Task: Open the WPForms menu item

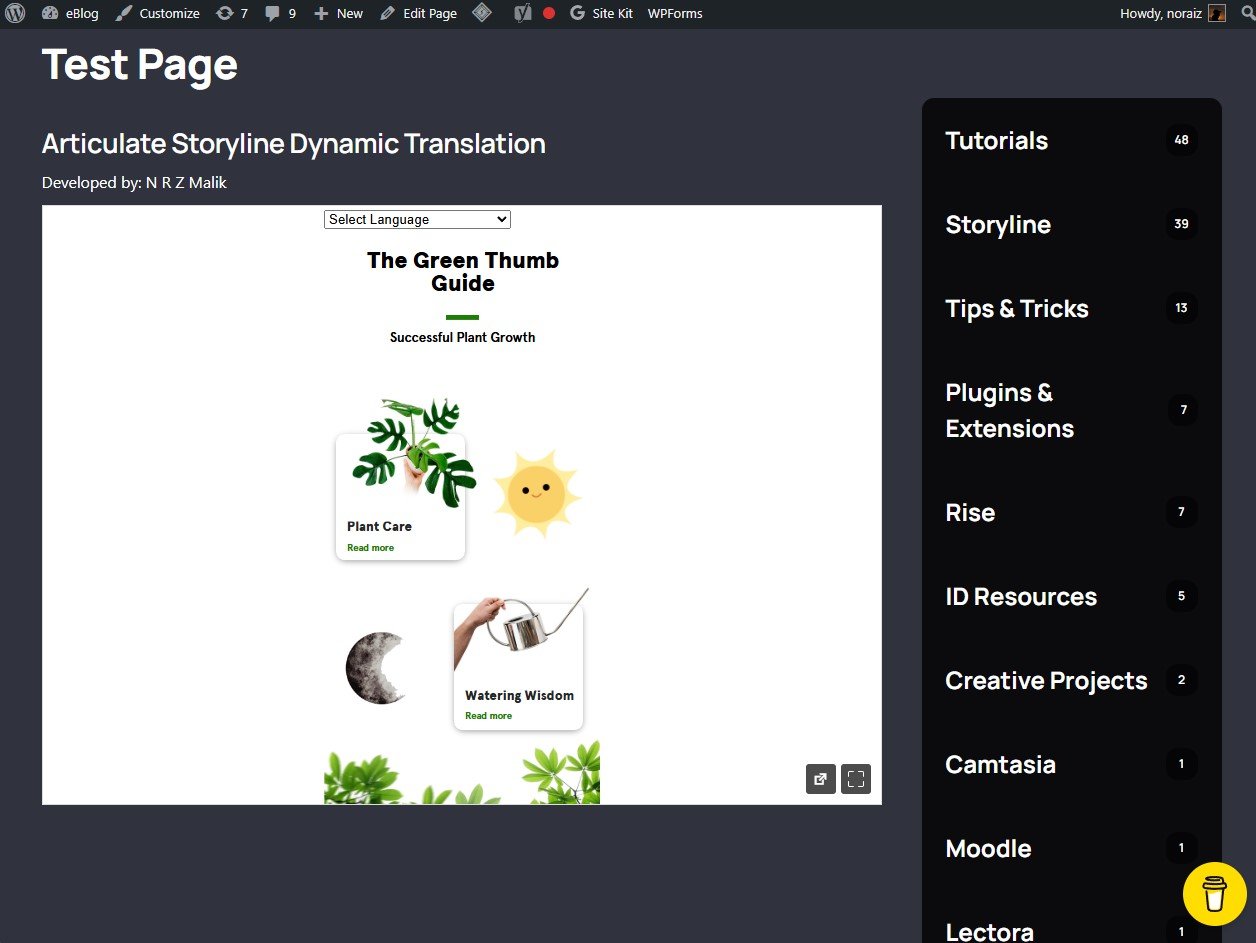Action: (674, 13)
